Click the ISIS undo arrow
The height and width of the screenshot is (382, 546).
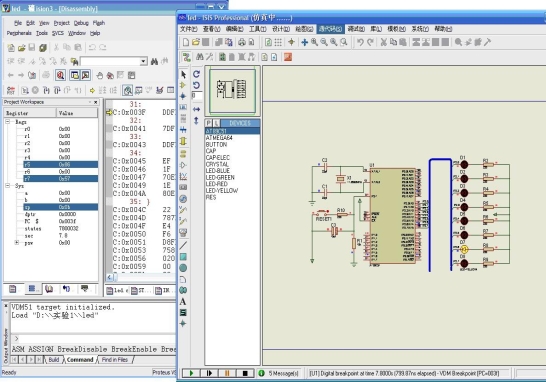point(360,42)
